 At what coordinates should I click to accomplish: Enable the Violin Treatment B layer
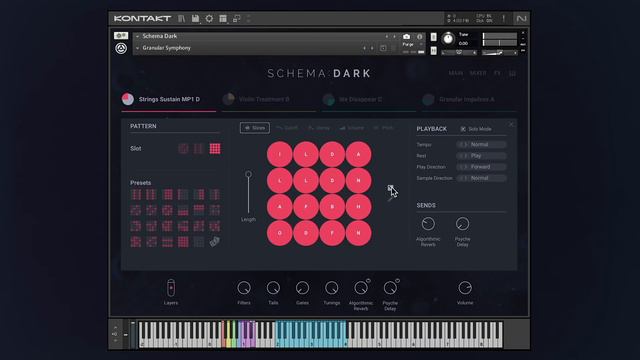point(228,99)
